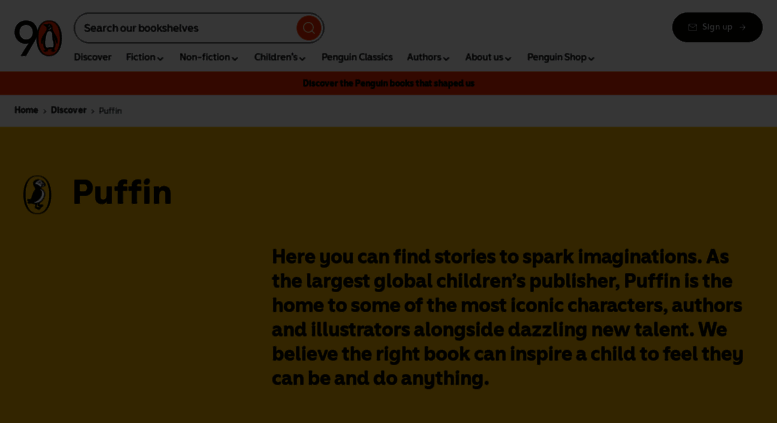The height and width of the screenshot is (423, 777).
Task: Click the Penguin 90 logo
Action: 38,38
